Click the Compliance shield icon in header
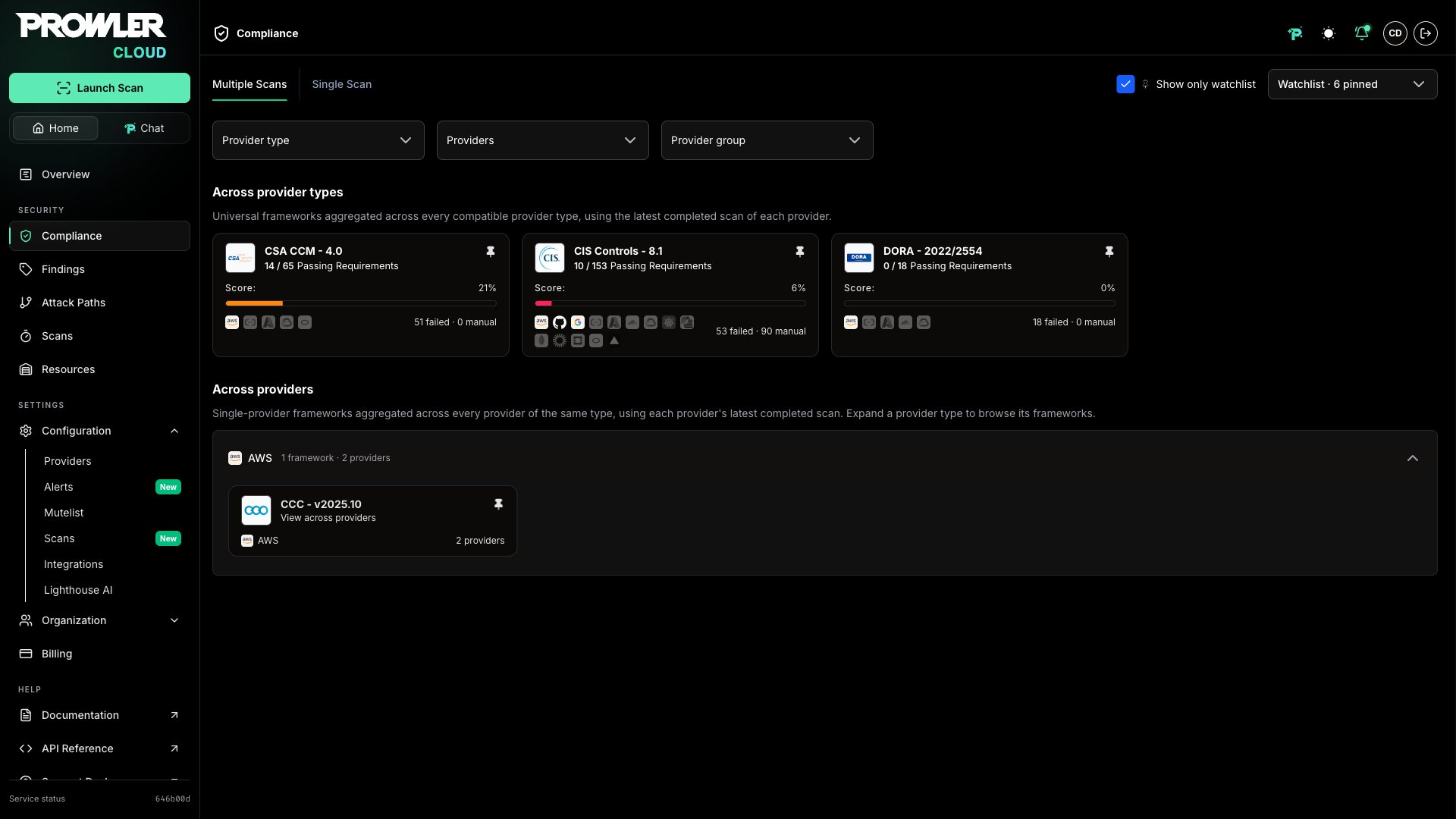1456x819 pixels. [221, 33]
